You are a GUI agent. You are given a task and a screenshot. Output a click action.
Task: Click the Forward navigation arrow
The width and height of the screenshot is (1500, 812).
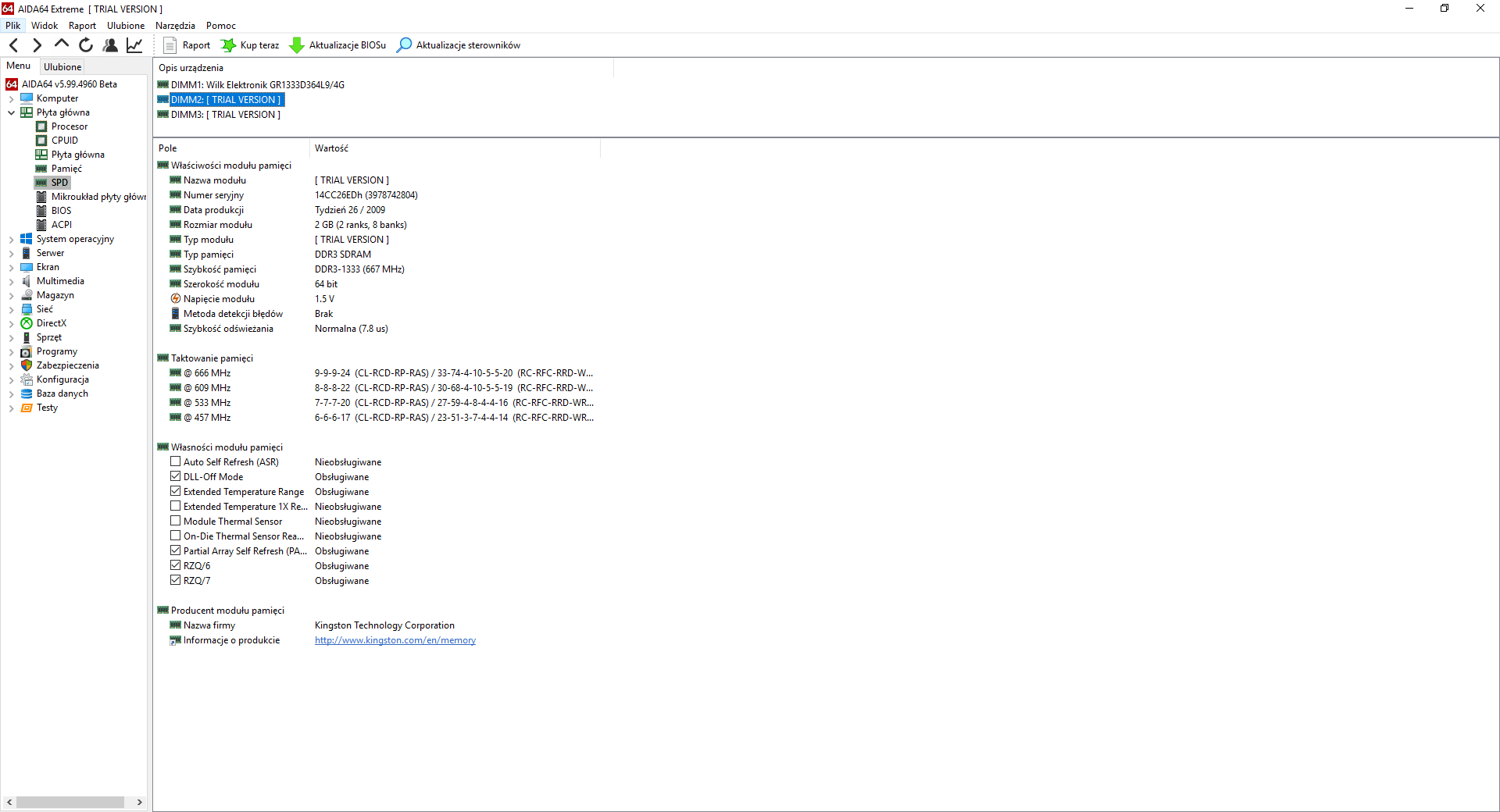(x=37, y=45)
